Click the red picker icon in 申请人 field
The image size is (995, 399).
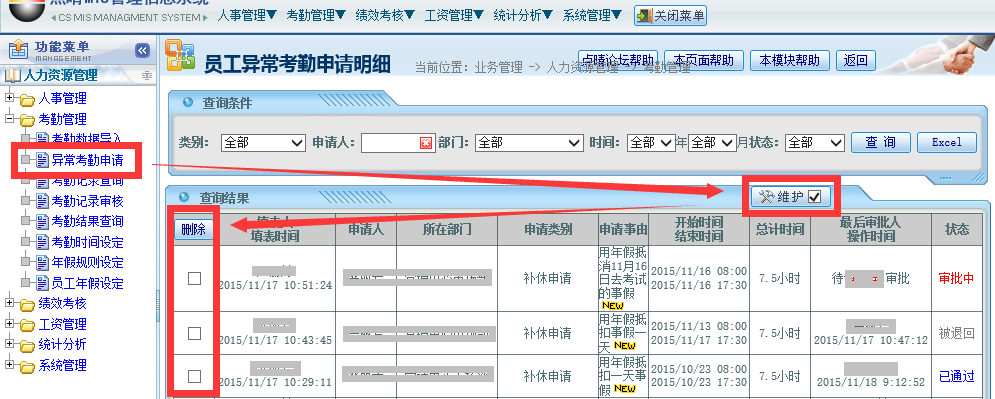click(x=426, y=143)
